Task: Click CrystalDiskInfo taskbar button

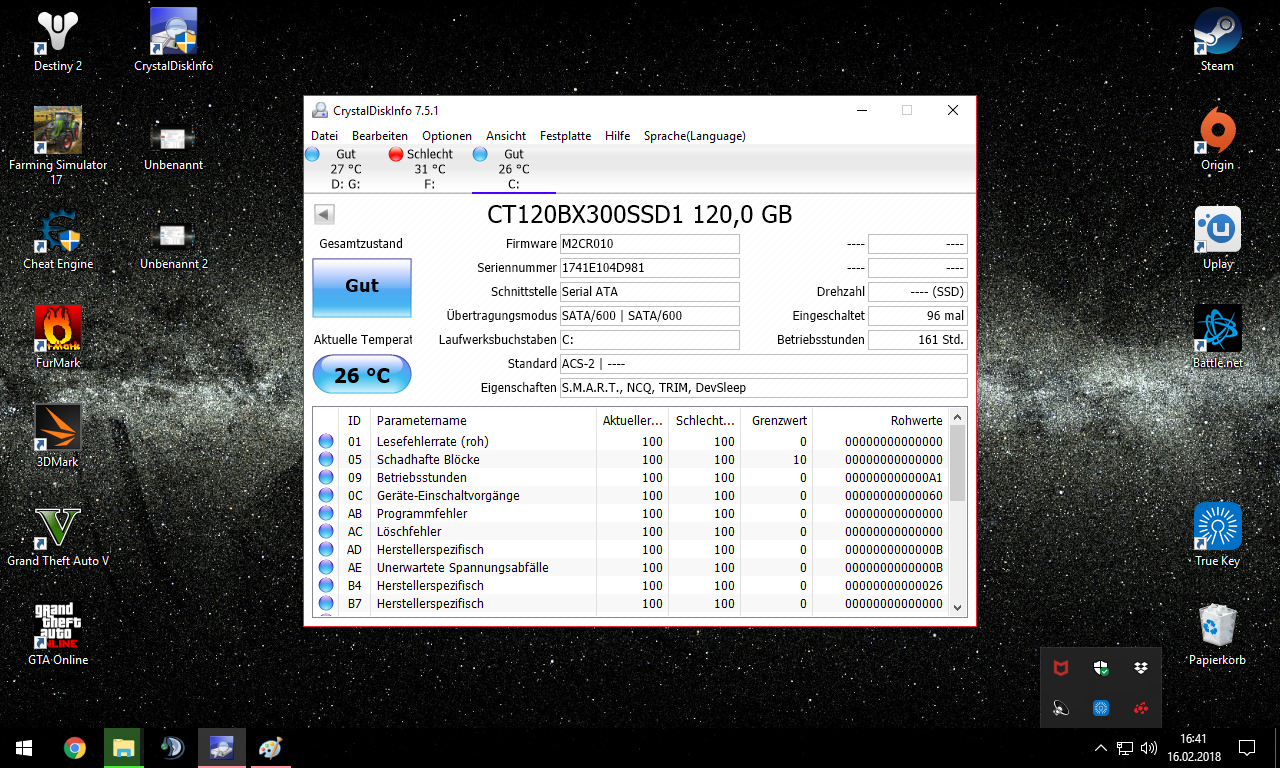Action: (222, 748)
